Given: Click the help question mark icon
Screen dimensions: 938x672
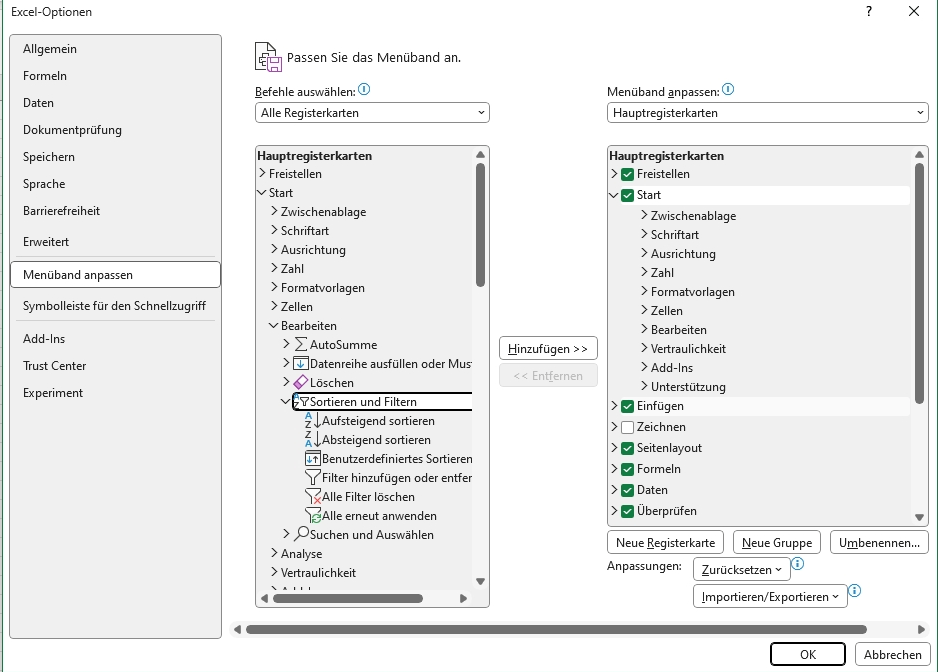Looking at the screenshot, I should pos(869,11).
